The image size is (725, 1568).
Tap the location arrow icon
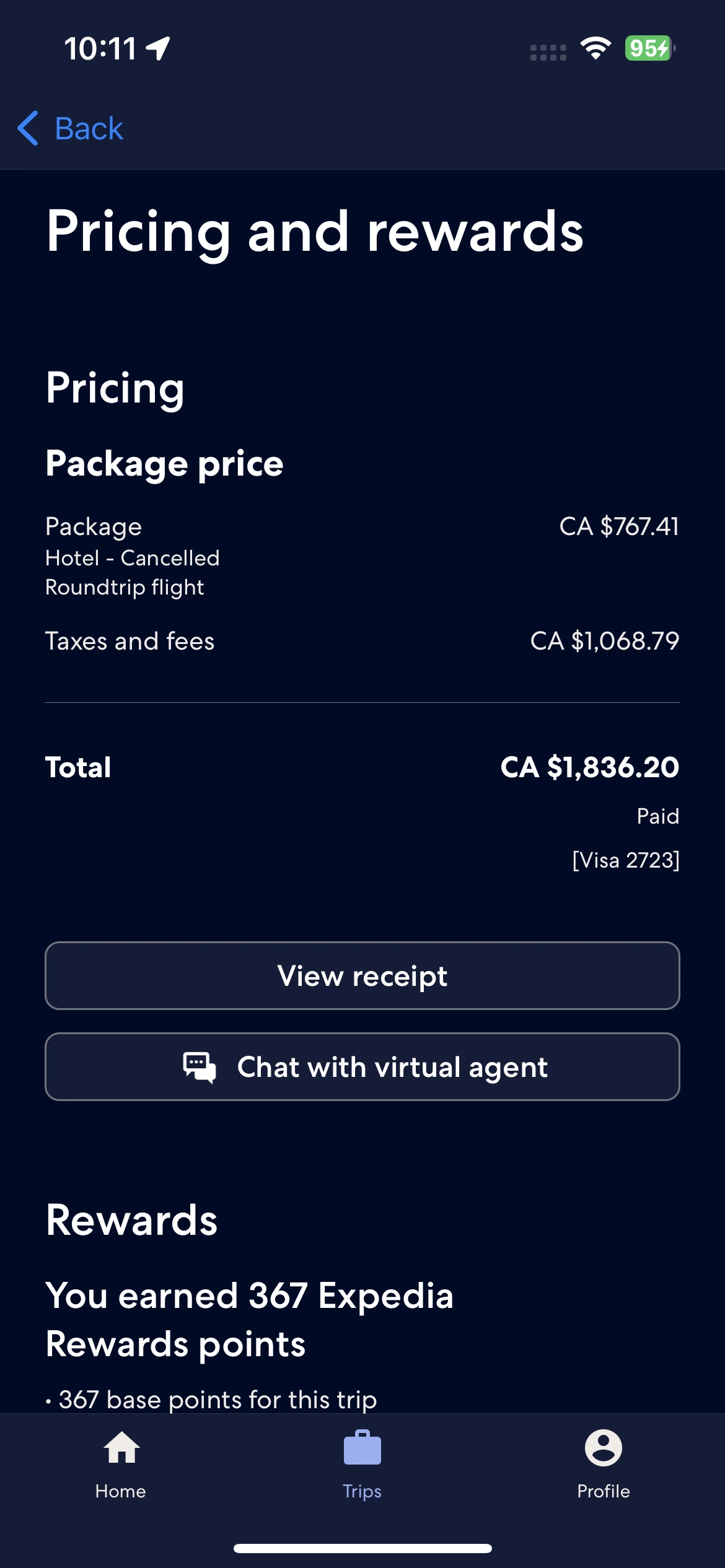[x=158, y=48]
